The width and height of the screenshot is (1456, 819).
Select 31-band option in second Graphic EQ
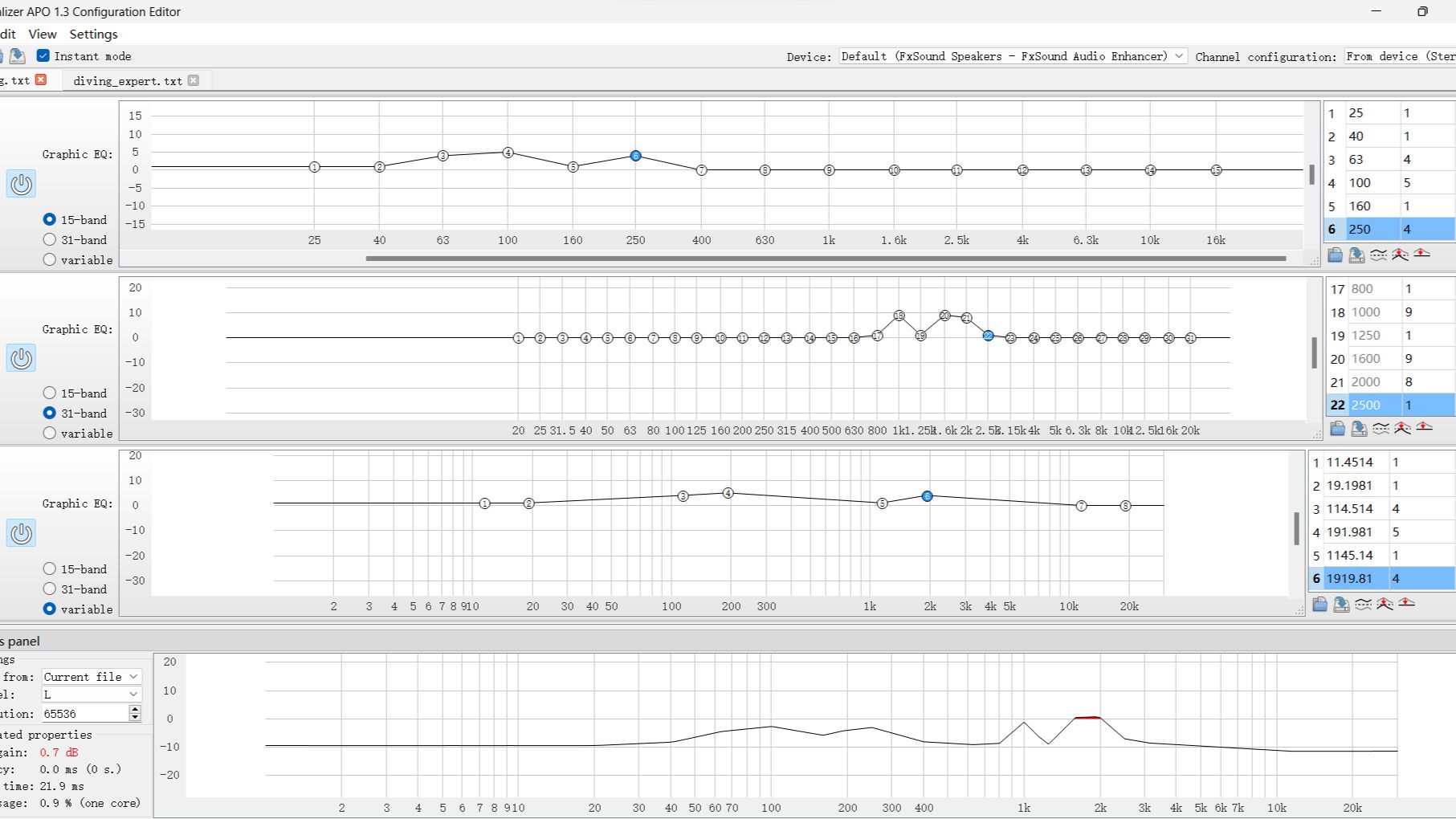pos(50,413)
